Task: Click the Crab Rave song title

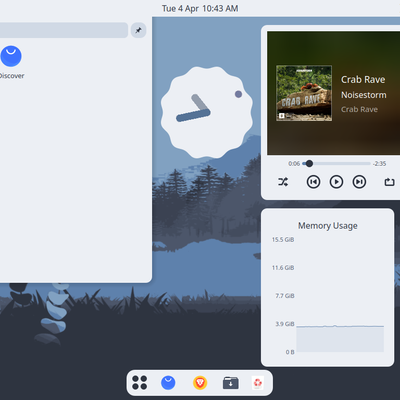Action: coord(363,80)
